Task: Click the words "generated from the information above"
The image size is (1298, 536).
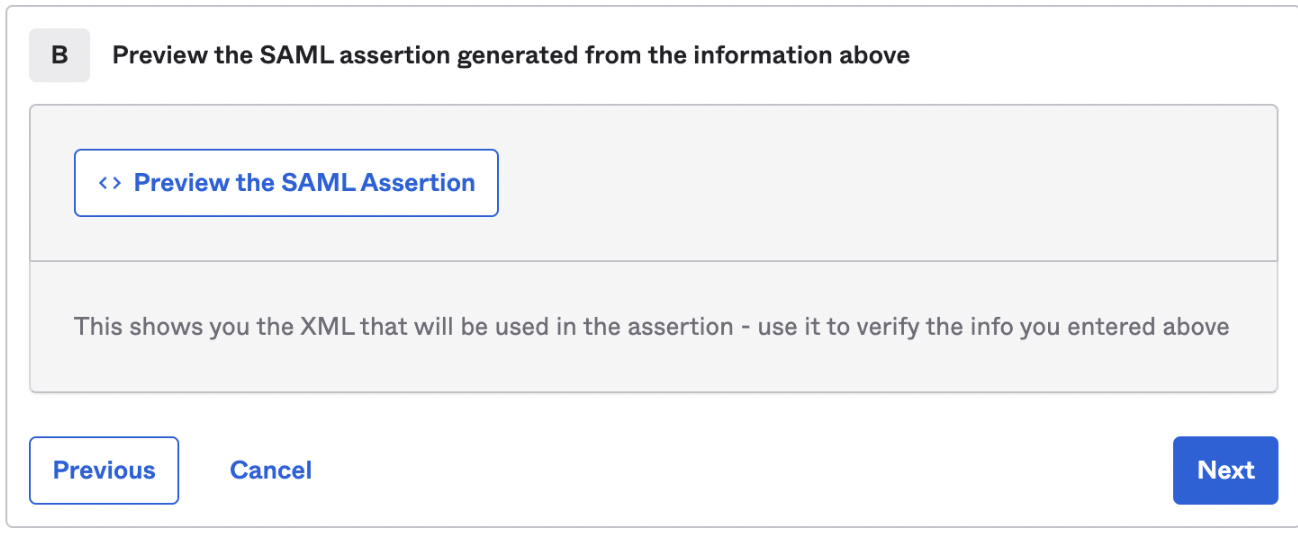Action: (x=682, y=55)
